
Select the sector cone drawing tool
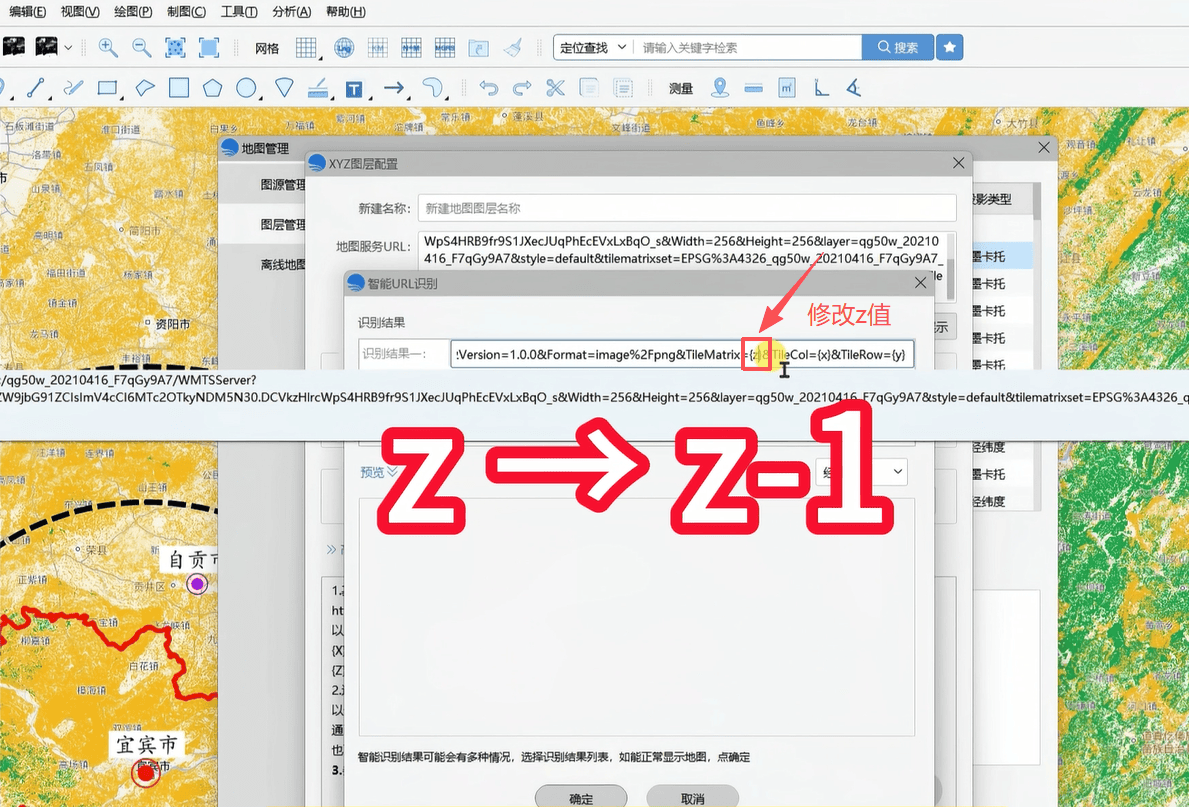click(x=284, y=88)
